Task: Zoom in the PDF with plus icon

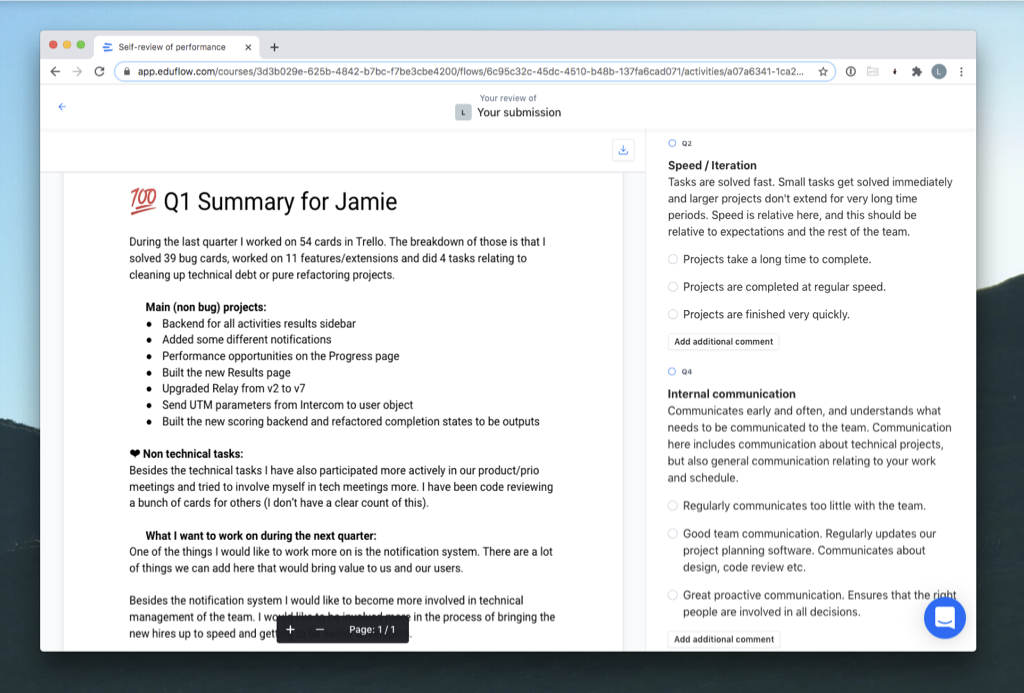Action: (x=291, y=630)
